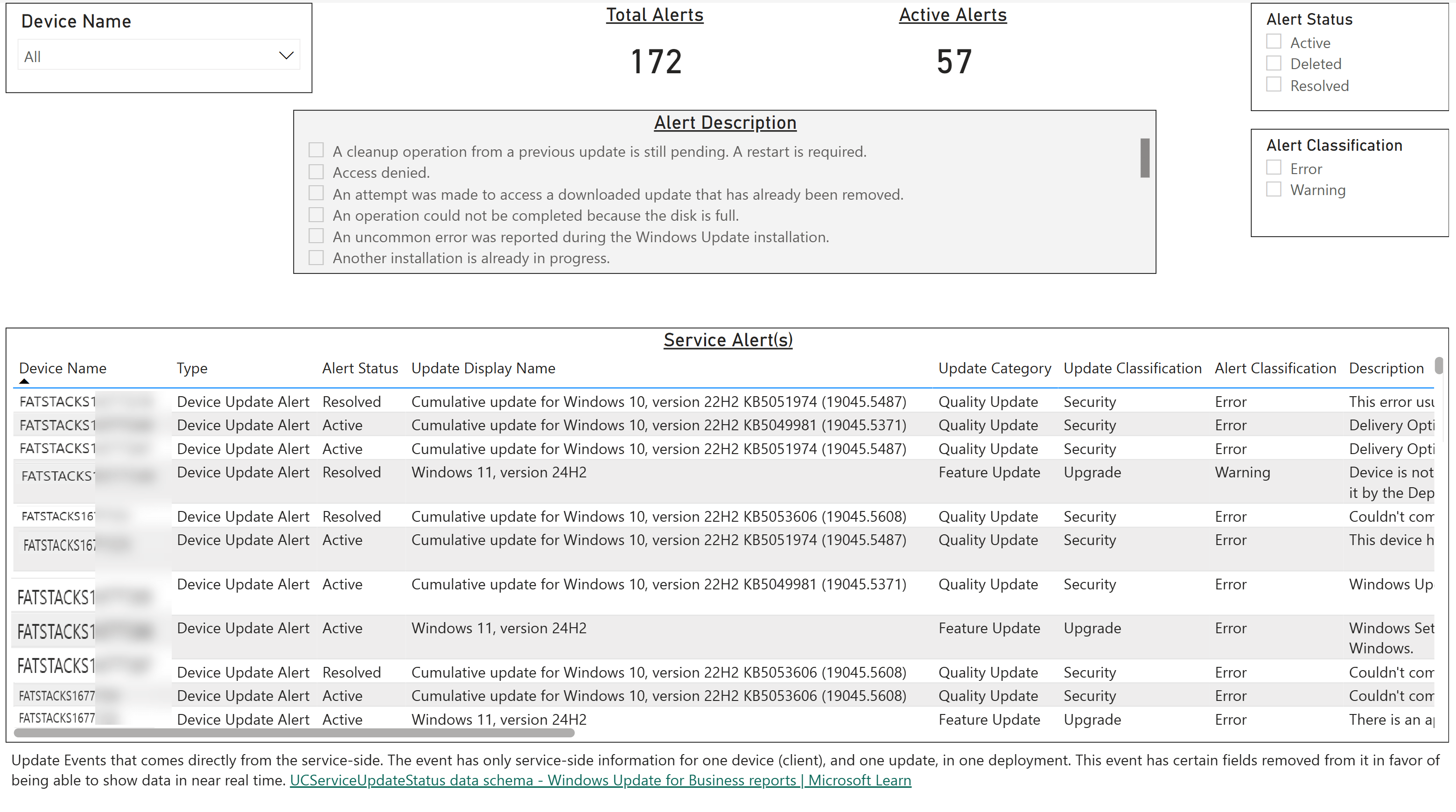Sort table by Alert Status column header
The height and width of the screenshot is (812, 1456).
360,368
